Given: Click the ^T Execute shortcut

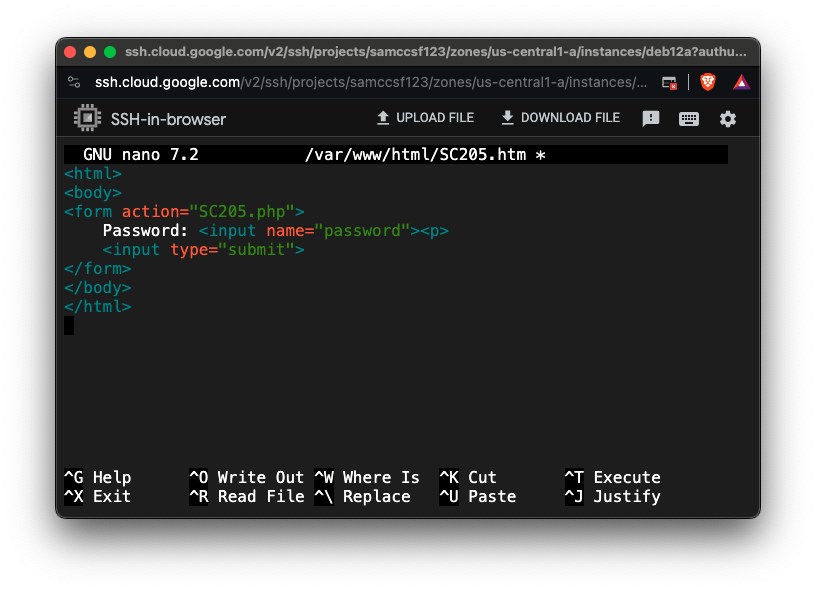Looking at the screenshot, I should click(x=612, y=477).
